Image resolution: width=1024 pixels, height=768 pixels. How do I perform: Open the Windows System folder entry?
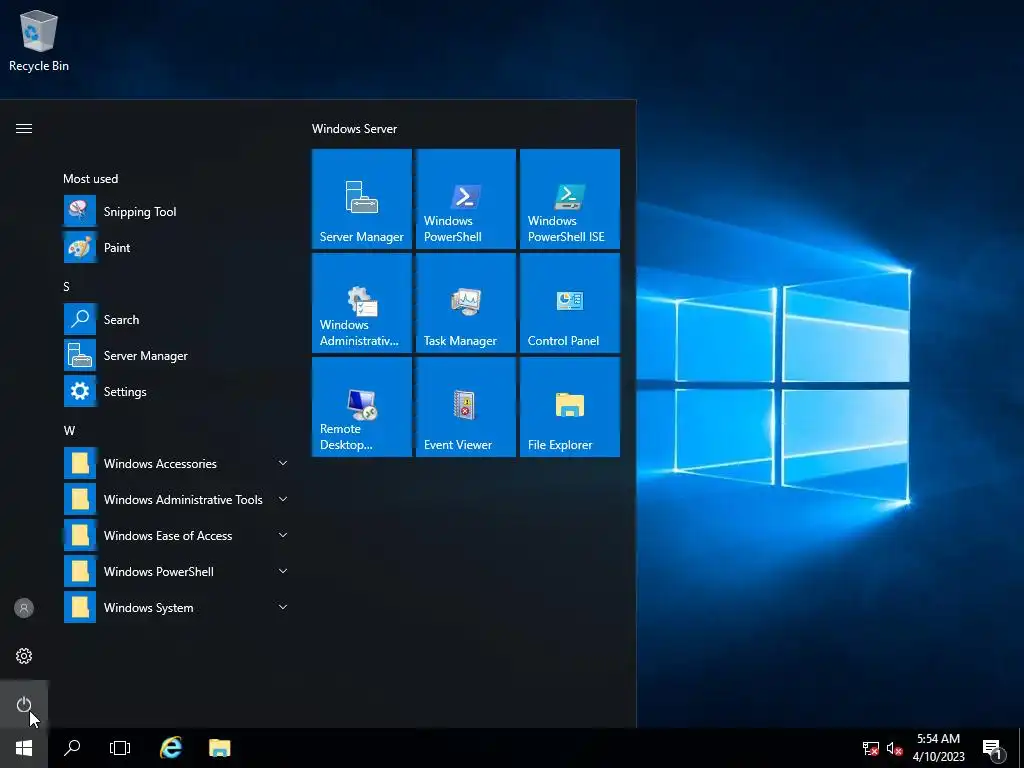[x=178, y=607]
